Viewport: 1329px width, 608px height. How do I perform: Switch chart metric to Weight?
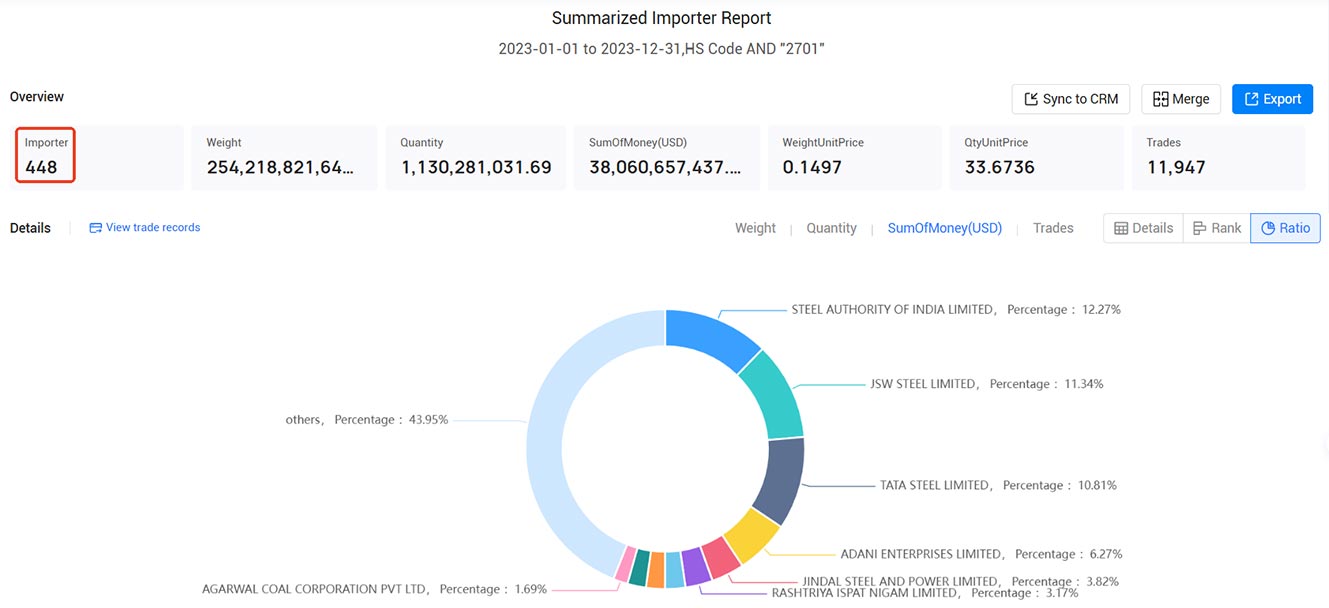coord(755,228)
